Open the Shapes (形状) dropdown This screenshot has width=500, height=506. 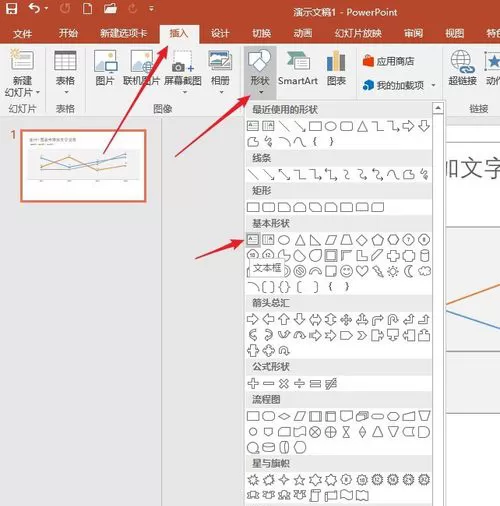pyautogui.click(x=260, y=71)
